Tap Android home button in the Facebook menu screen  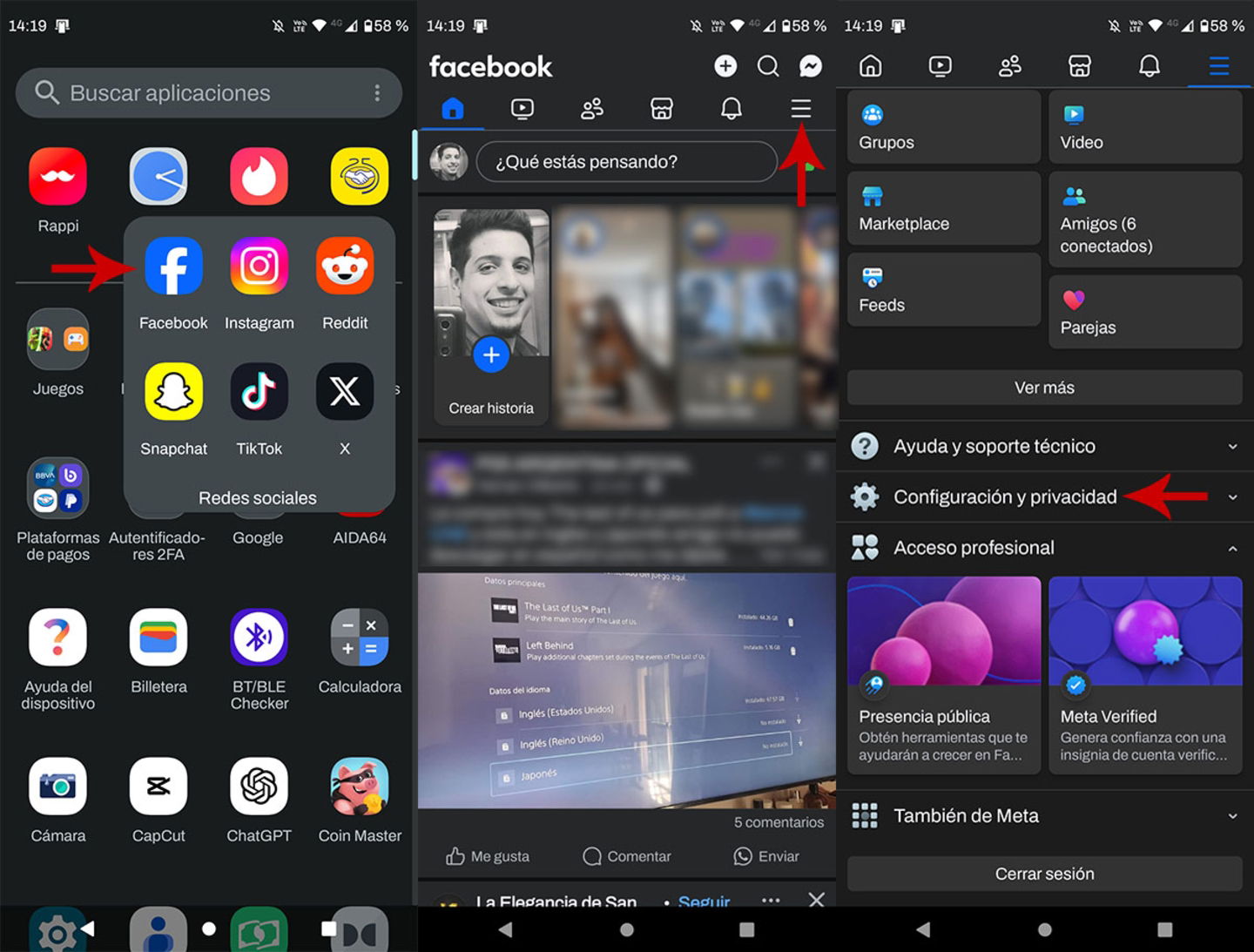point(1045,929)
